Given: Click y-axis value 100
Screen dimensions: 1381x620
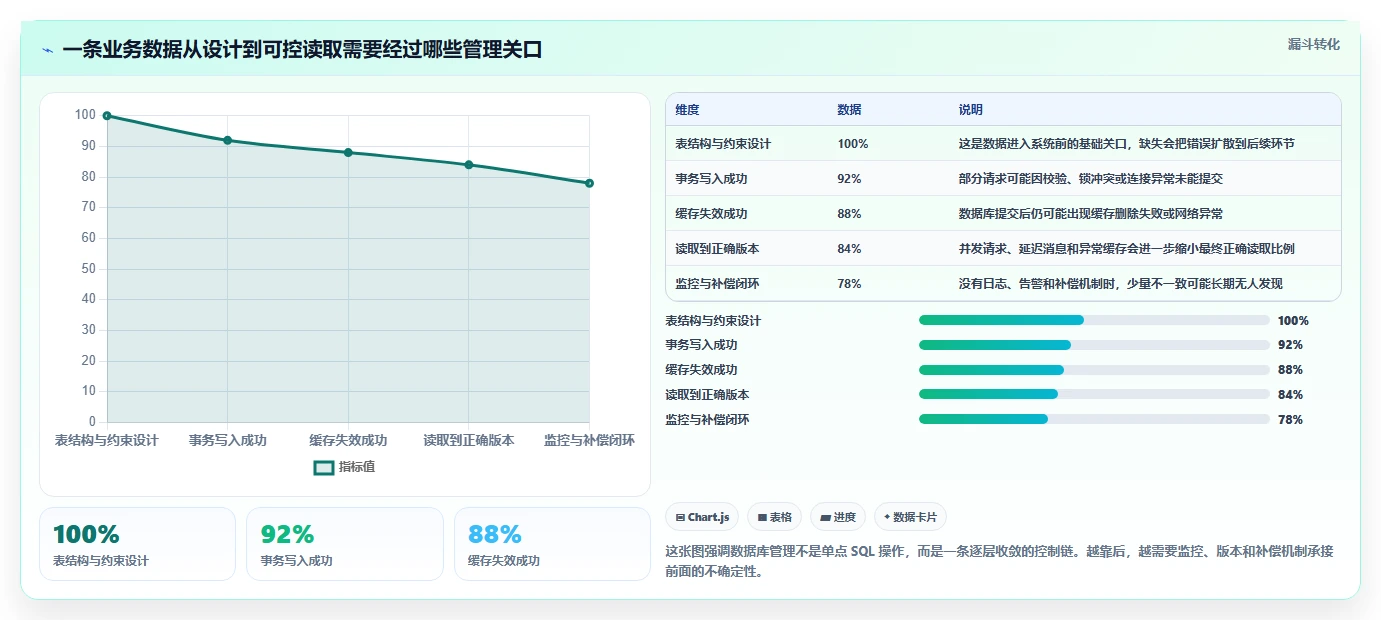Looking at the screenshot, I should (x=85, y=115).
